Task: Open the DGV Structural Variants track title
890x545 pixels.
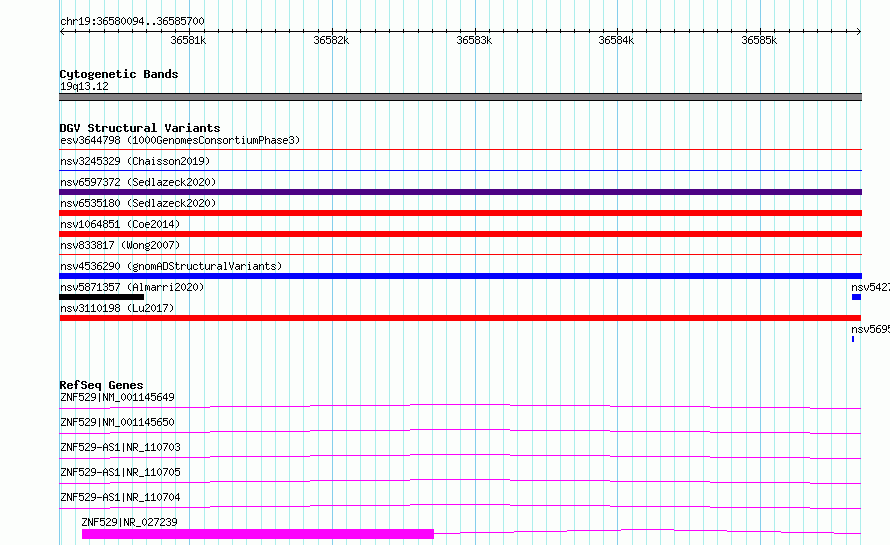Action: pyautogui.click(x=140, y=128)
